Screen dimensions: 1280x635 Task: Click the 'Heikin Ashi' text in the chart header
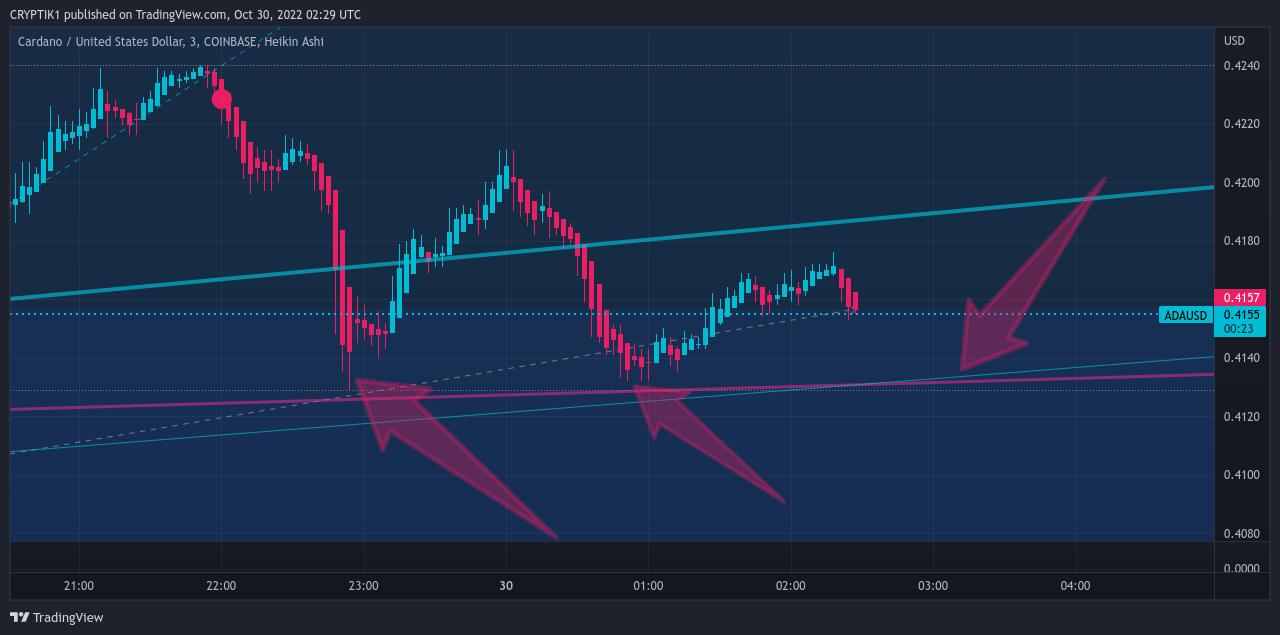(294, 41)
